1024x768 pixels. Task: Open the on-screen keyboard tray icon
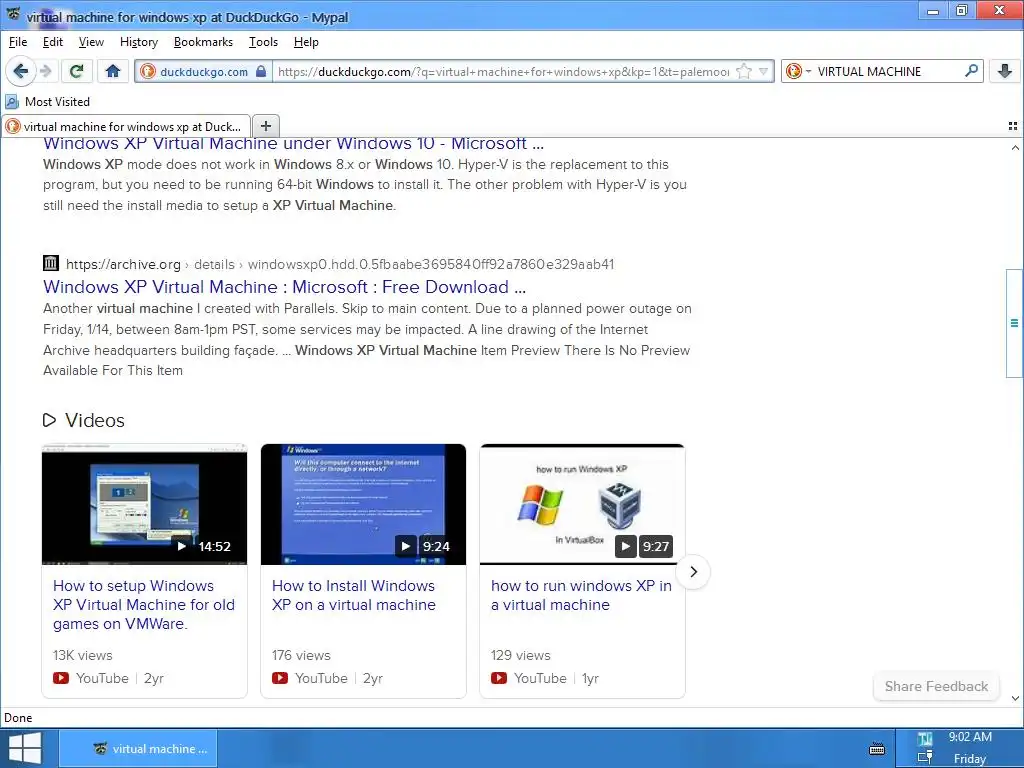877,748
